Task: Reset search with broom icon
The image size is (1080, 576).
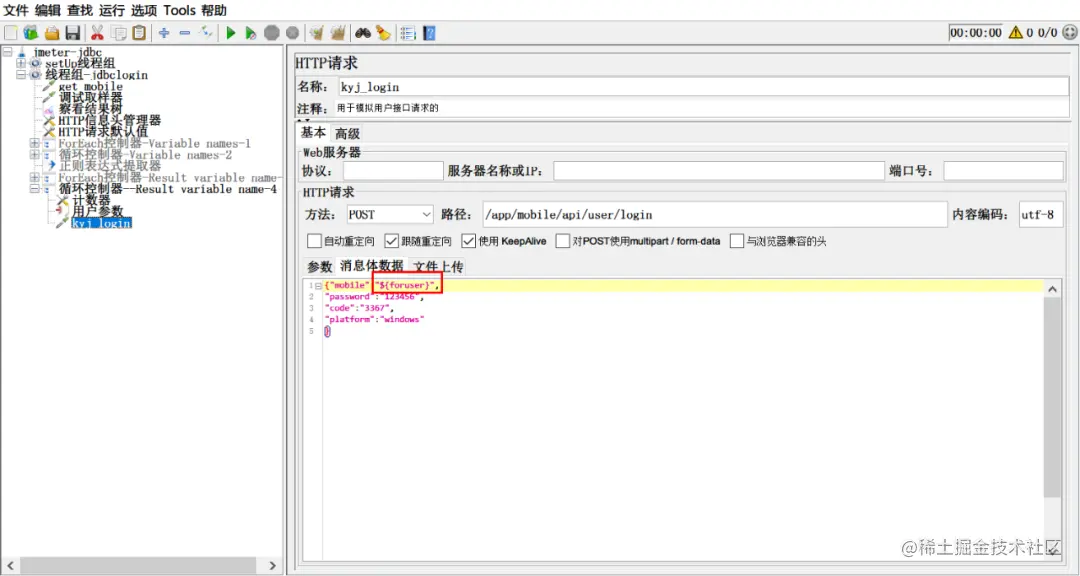Action: (x=383, y=32)
